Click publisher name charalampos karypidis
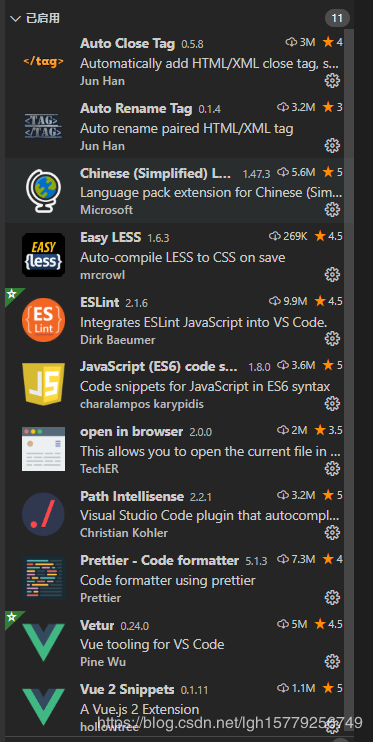 tap(142, 404)
